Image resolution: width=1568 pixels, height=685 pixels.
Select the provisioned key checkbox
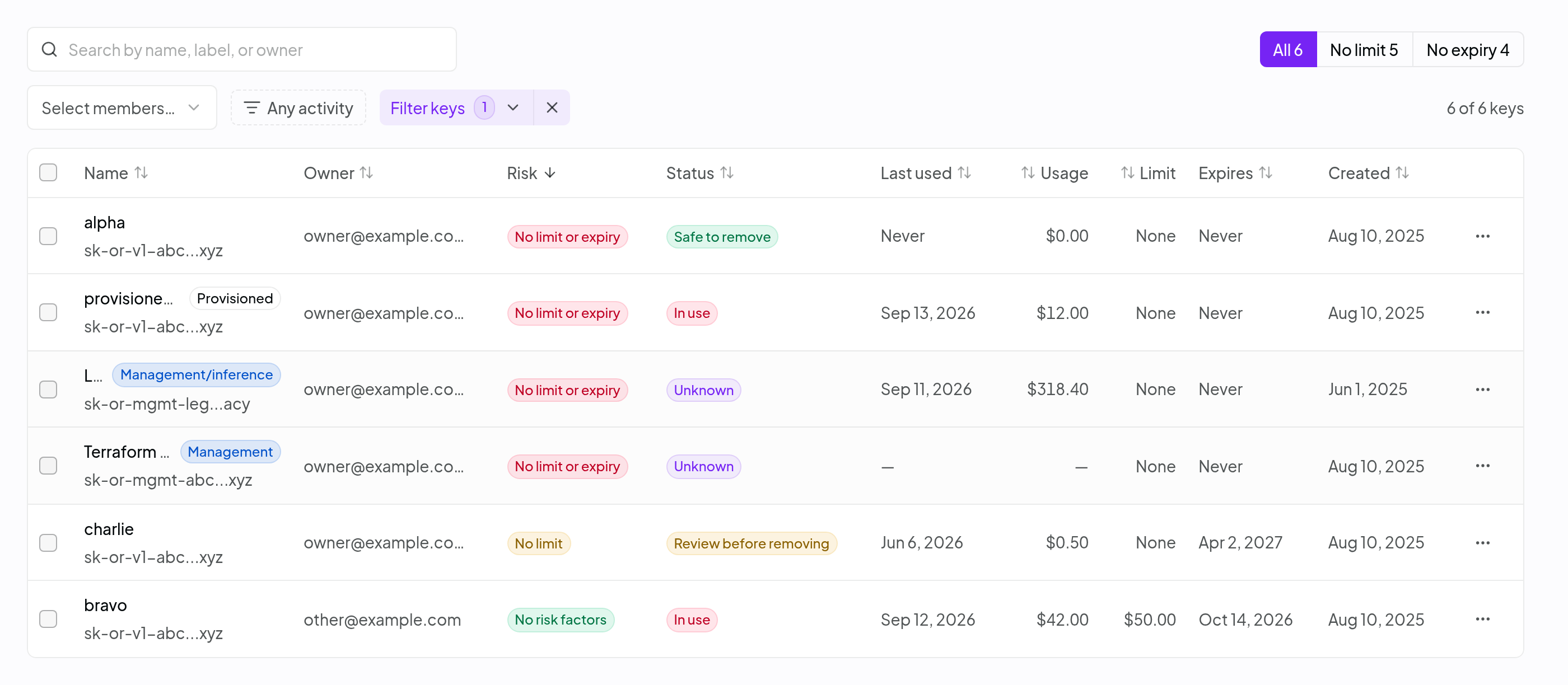(x=48, y=313)
